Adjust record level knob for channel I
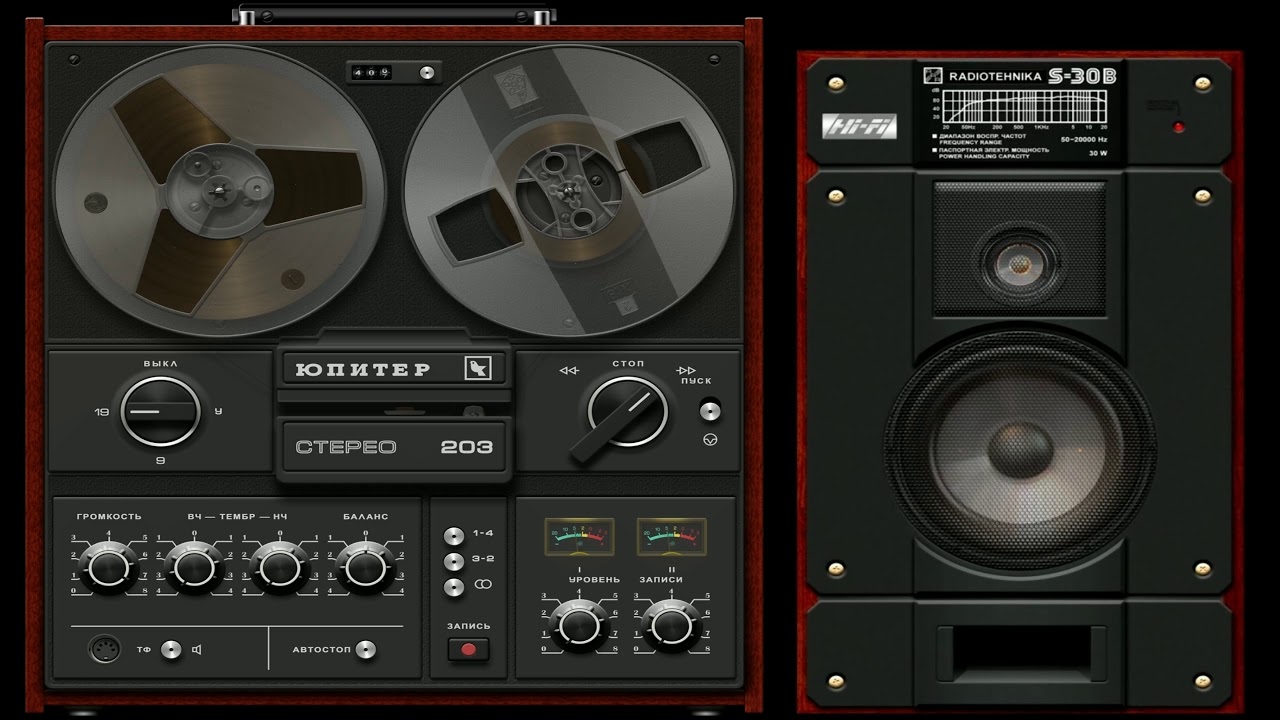 click(x=579, y=626)
